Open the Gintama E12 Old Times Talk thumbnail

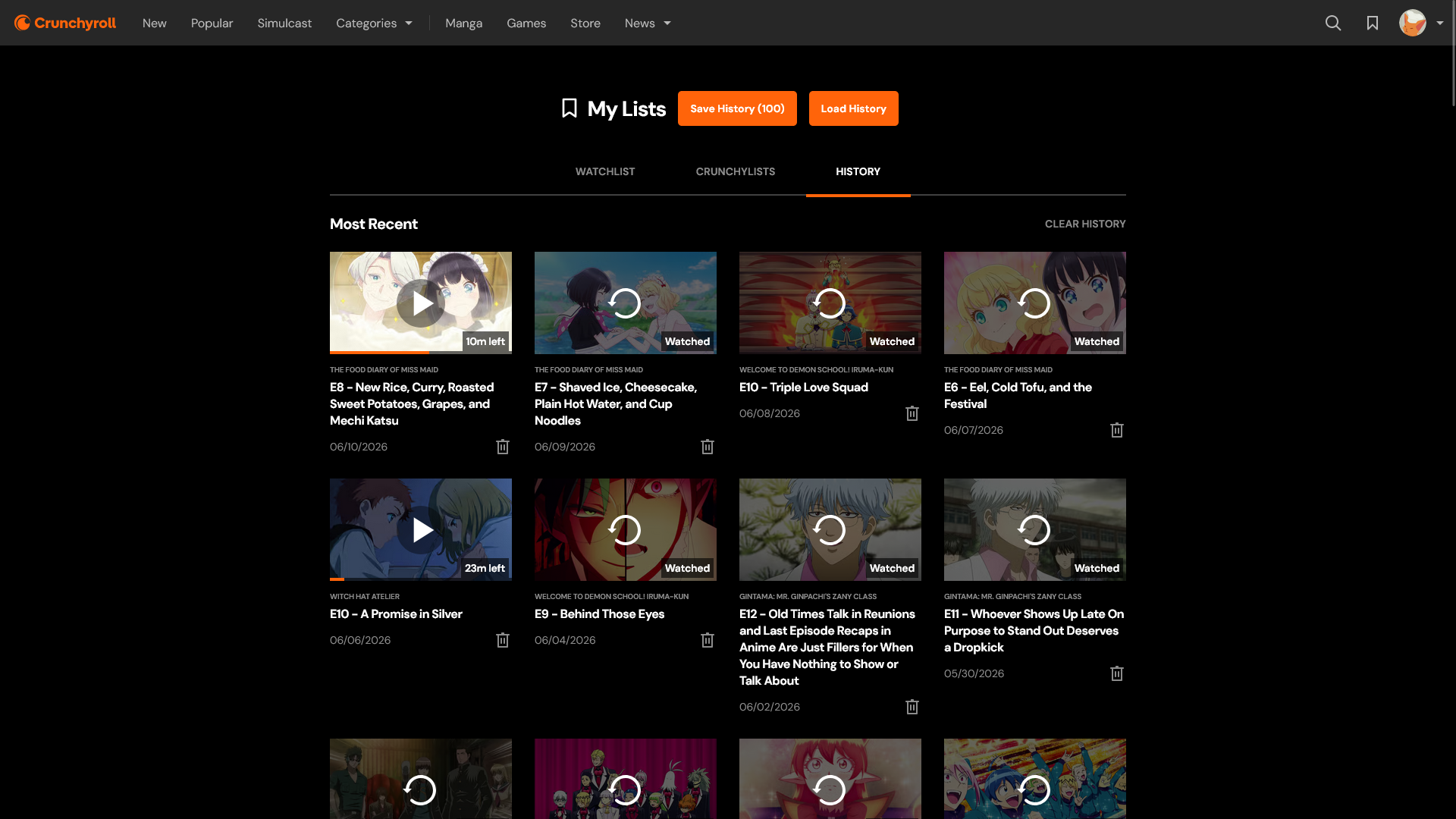tap(830, 529)
